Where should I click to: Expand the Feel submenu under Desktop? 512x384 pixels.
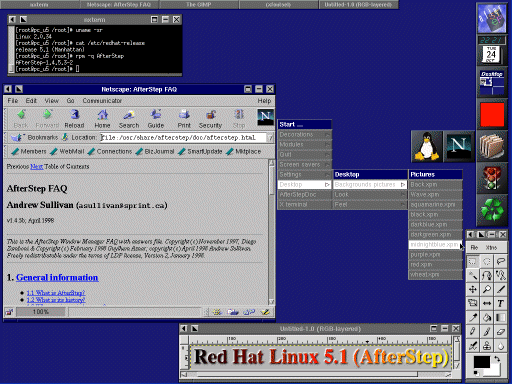click(370, 205)
